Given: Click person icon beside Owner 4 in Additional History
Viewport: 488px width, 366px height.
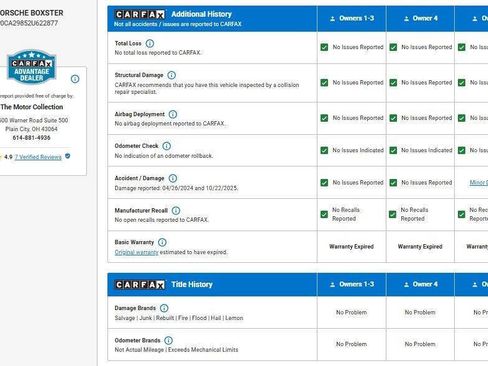Looking at the screenshot, I should point(406,19).
